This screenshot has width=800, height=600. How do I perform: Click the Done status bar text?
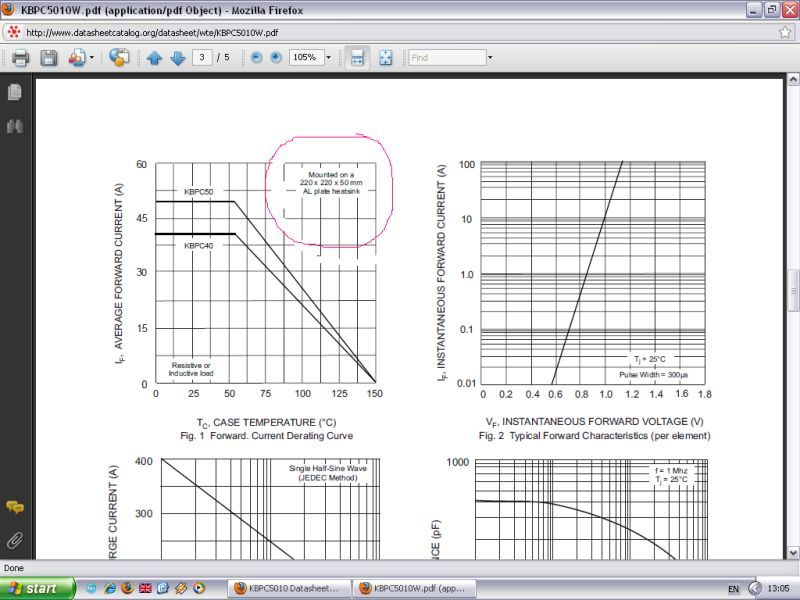point(14,568)
